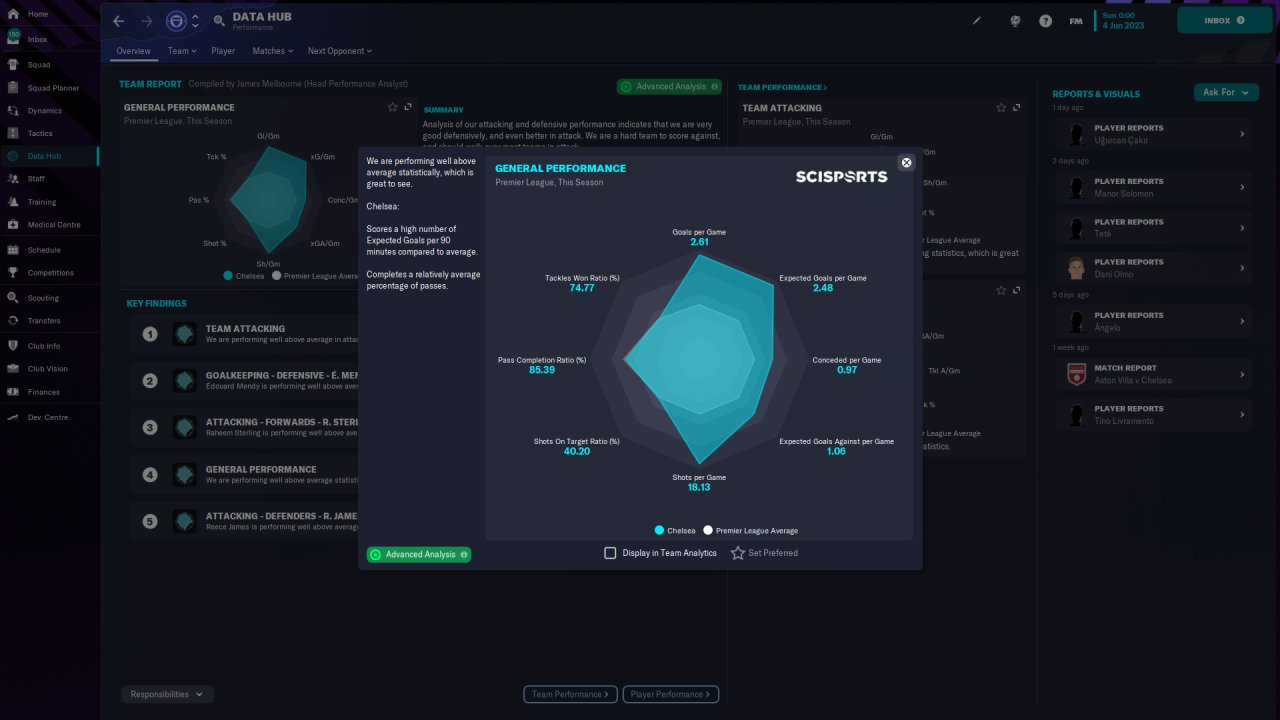
Task: Favourite the Team Attacking card star
Action: (x=1001, y=108)
